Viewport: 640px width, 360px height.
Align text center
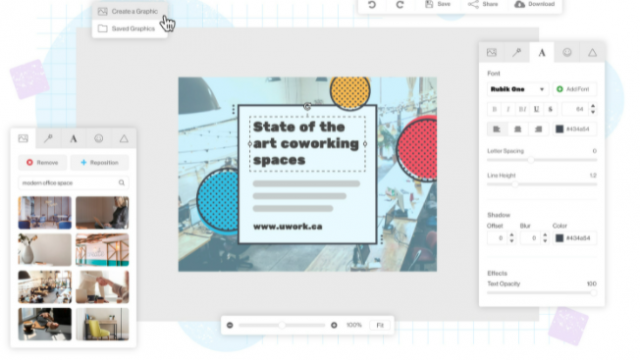tap(518, 129)
